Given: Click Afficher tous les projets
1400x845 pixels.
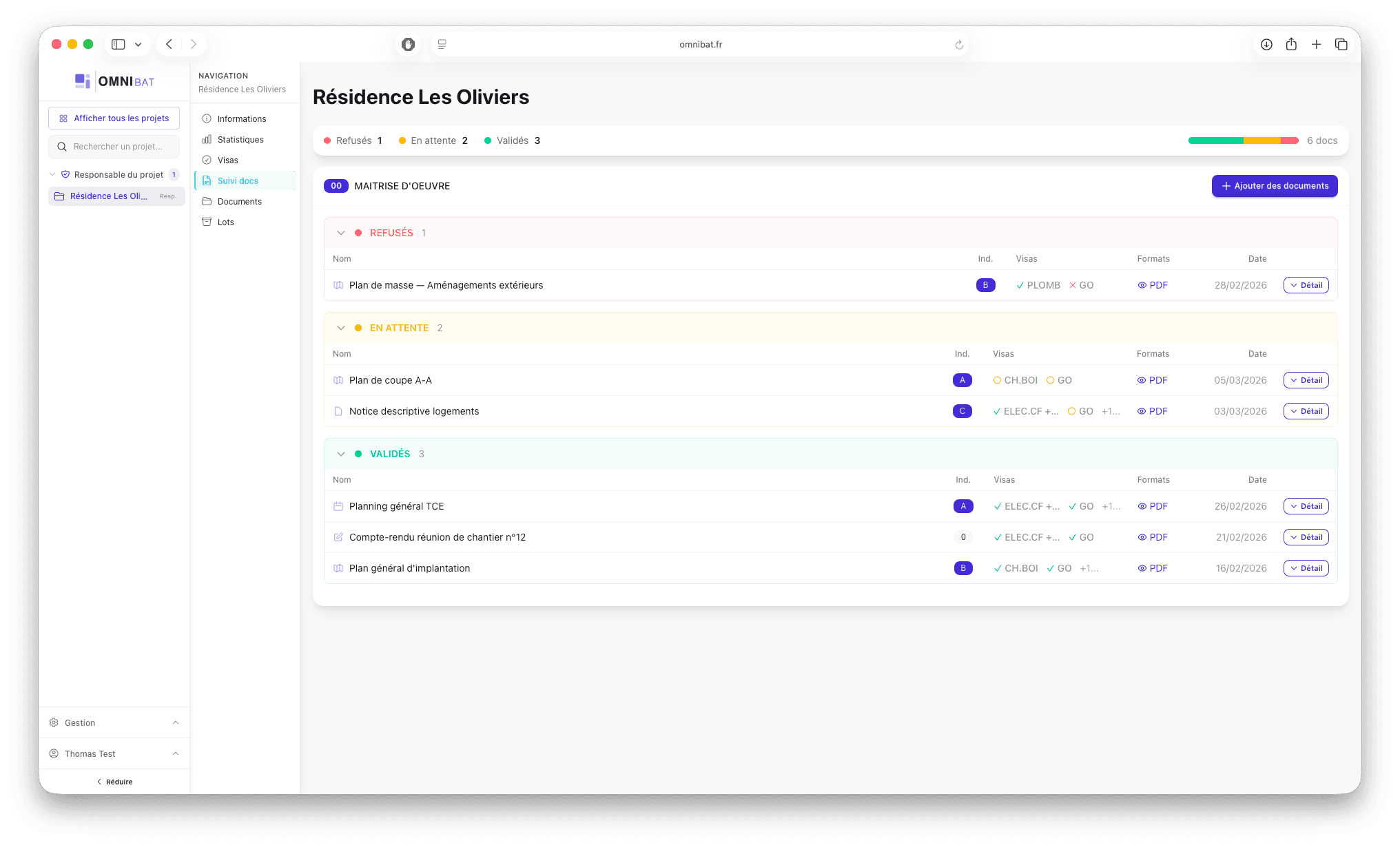Looking at the screenshot, I should (x=114, y=118).
